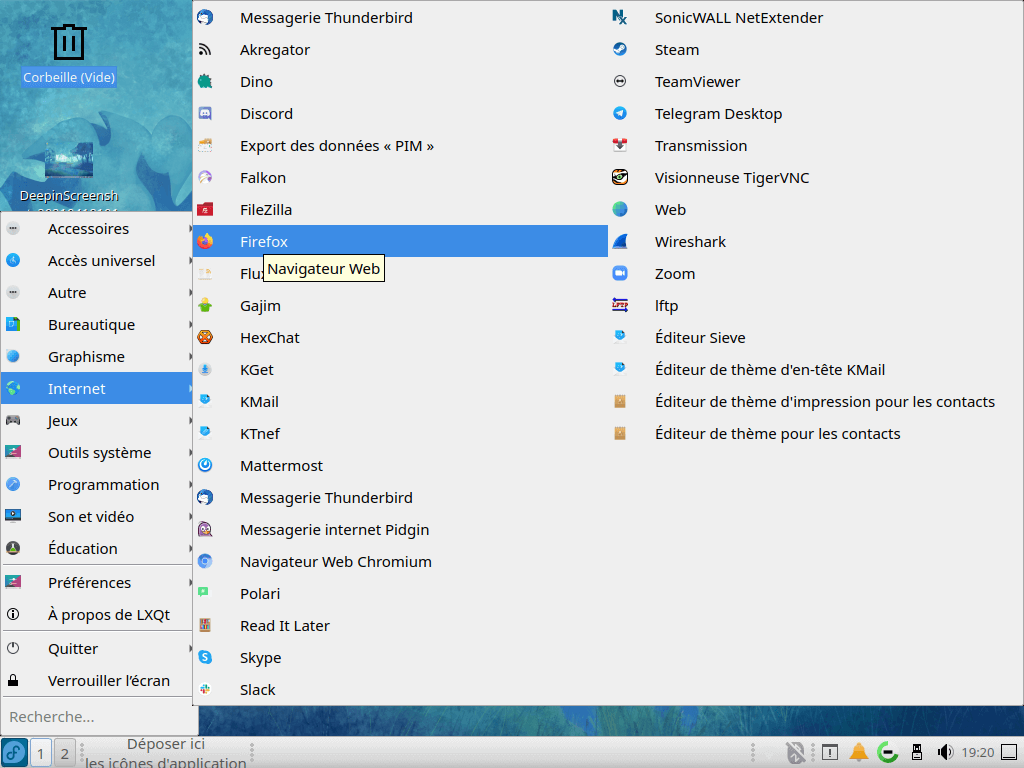The height and width of the screenshot is (768, 1024).
Task: Click the Telegram Desktop icon
Action: (620, 114)
